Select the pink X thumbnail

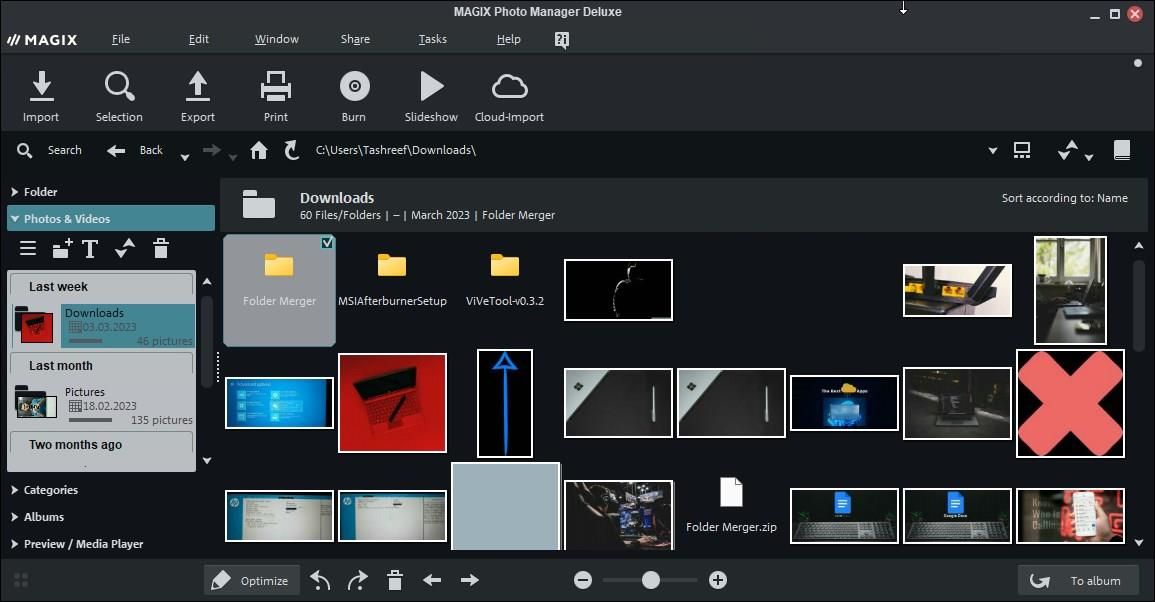click(x=1070, y=403)
